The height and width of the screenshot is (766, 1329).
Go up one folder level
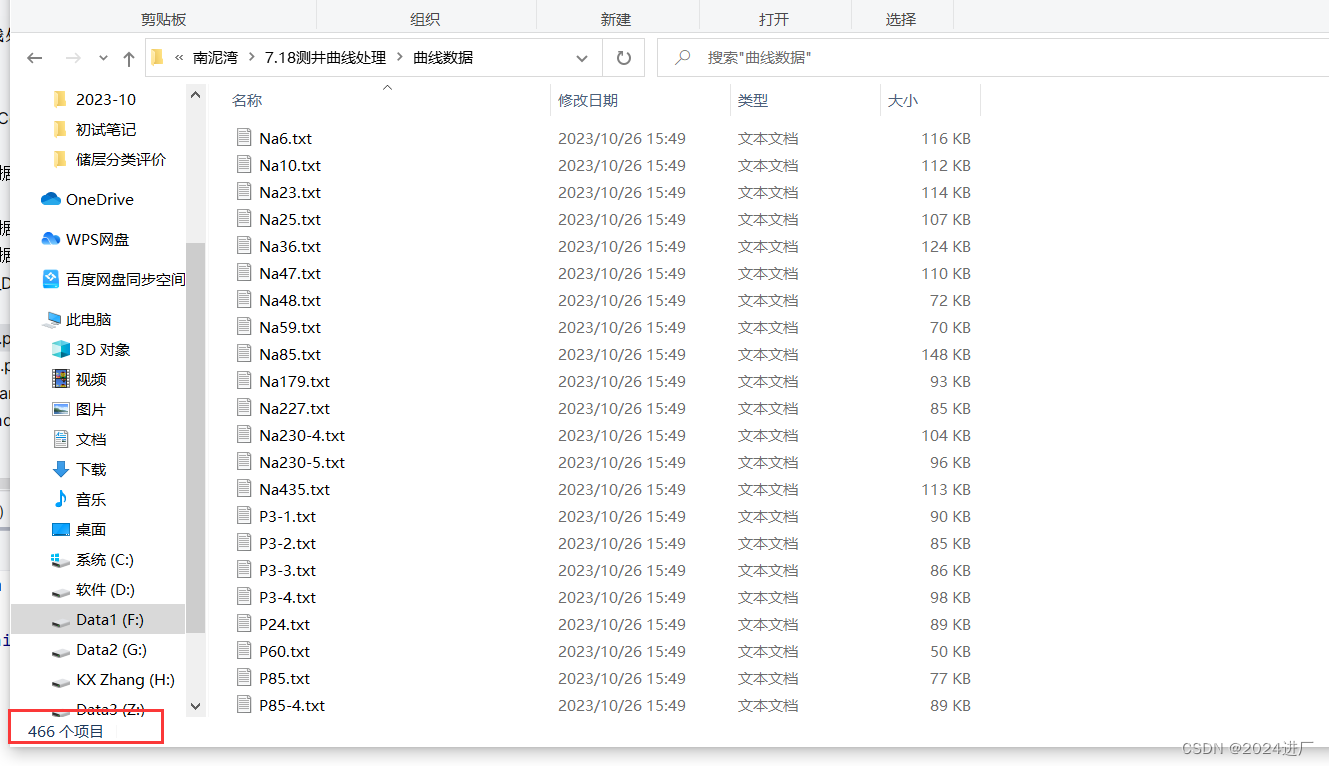[x=129, y=58]
